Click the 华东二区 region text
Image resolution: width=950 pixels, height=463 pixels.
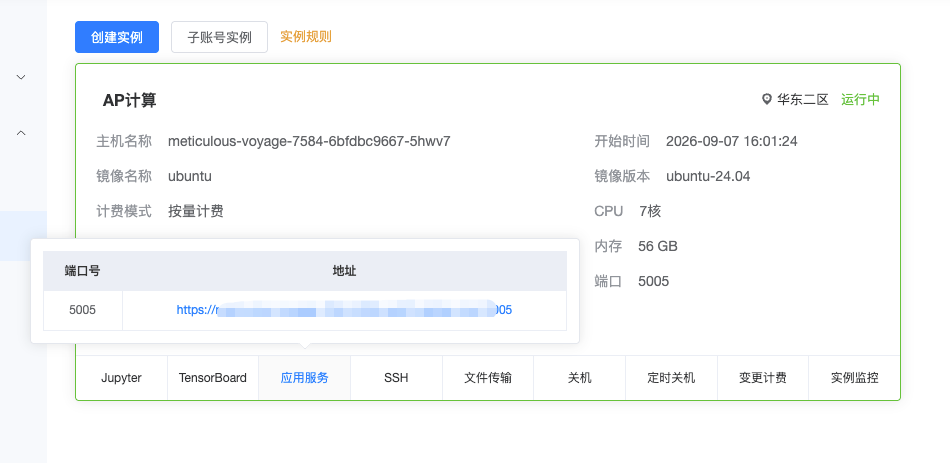coord(803,100)
